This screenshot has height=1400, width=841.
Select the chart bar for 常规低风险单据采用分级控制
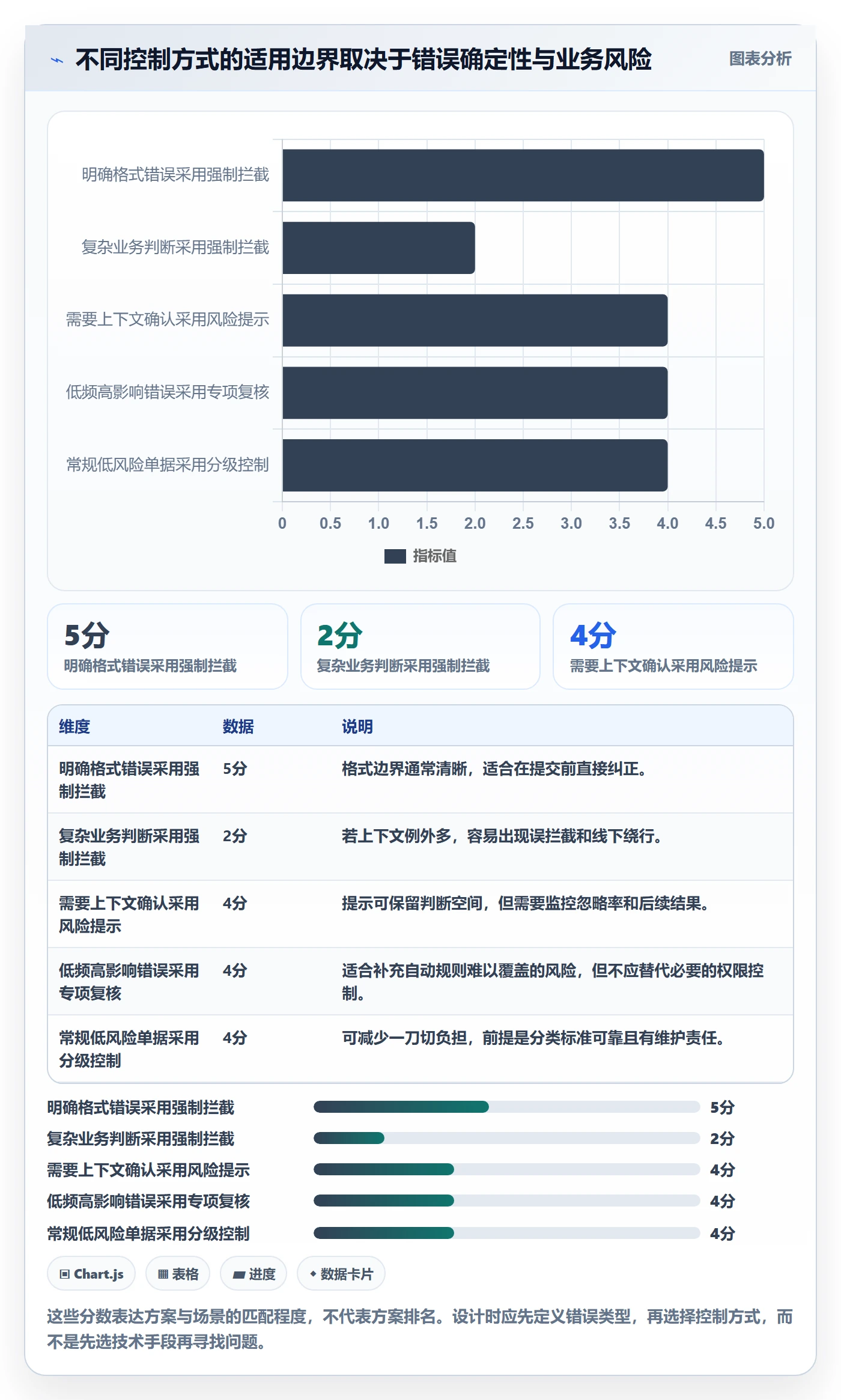pos(475,465)
